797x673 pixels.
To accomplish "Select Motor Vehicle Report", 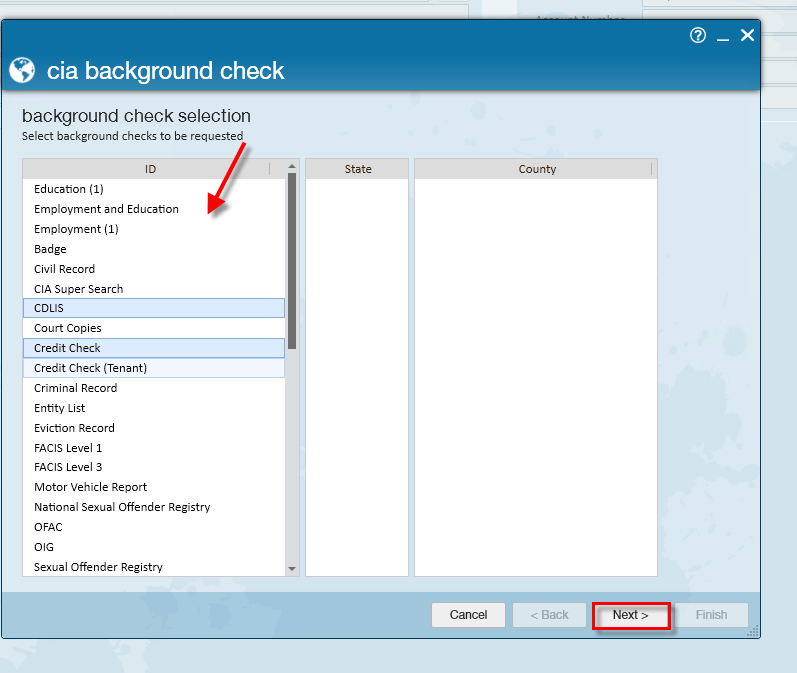I will click(x=154, y=487).
